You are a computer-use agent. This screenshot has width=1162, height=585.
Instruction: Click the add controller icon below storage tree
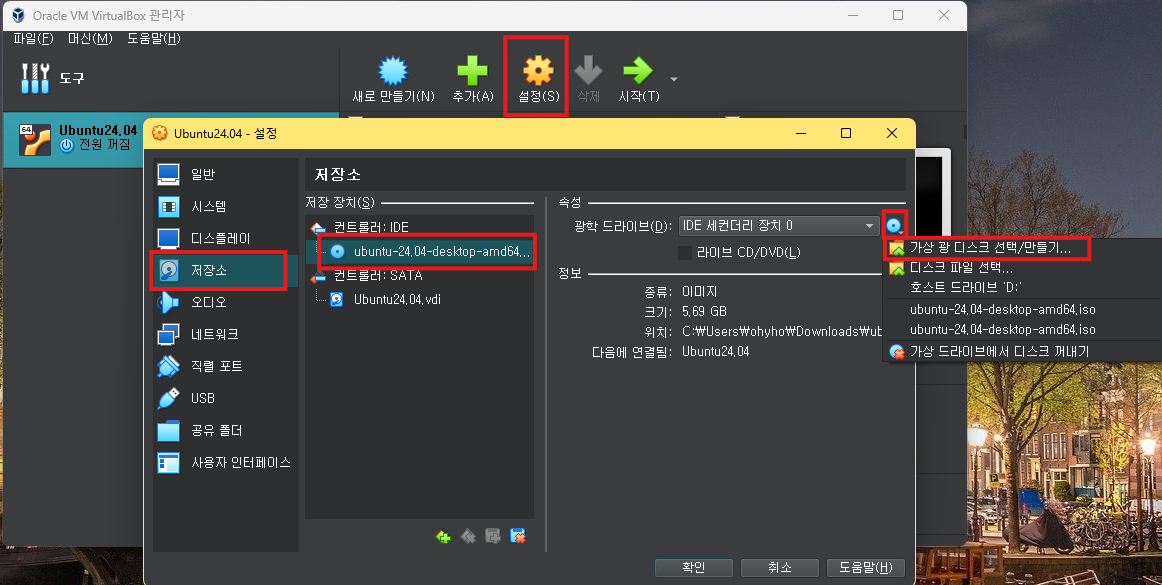443,536
